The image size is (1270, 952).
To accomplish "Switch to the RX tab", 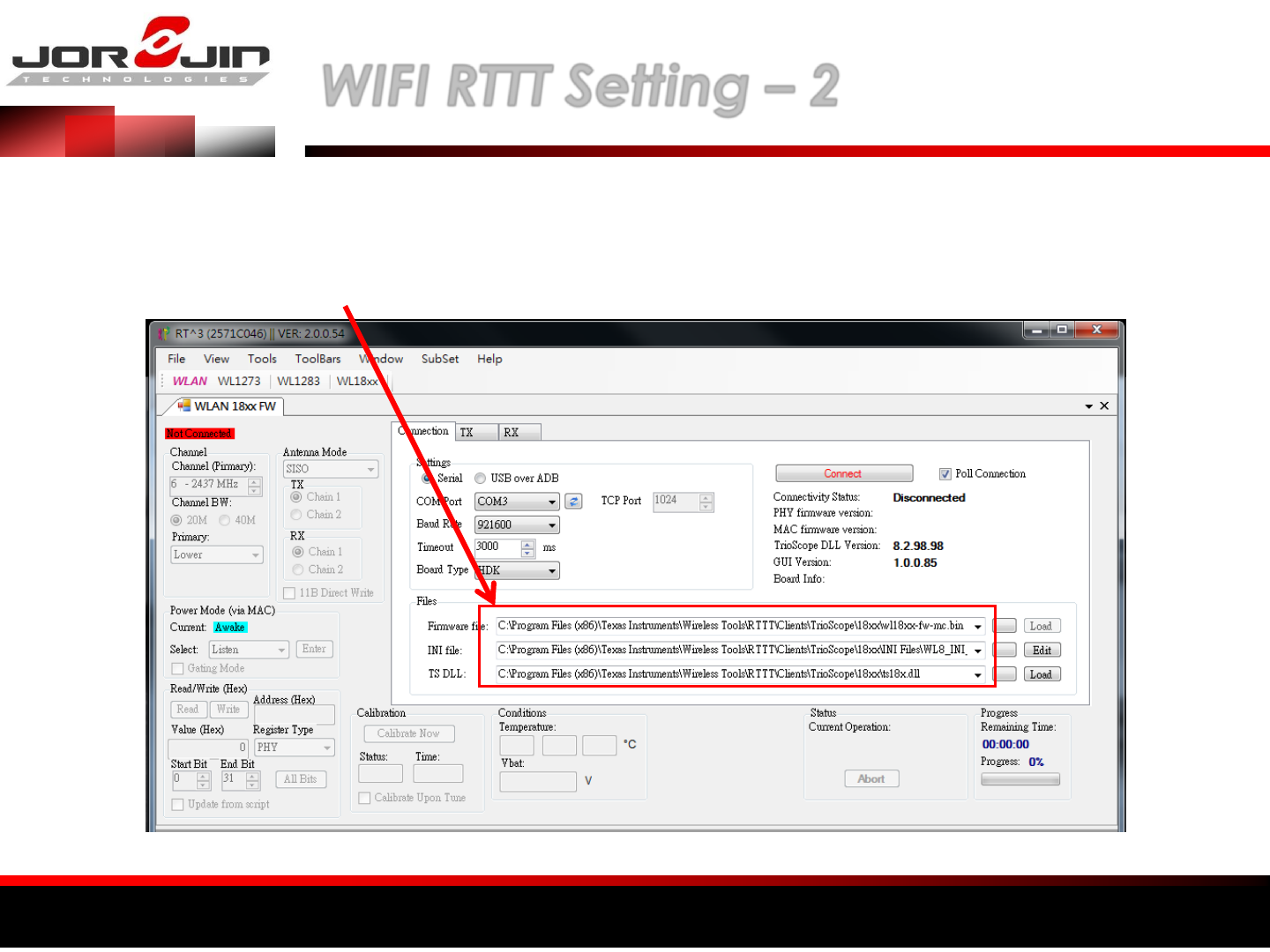I will click(x=520, y=432).
